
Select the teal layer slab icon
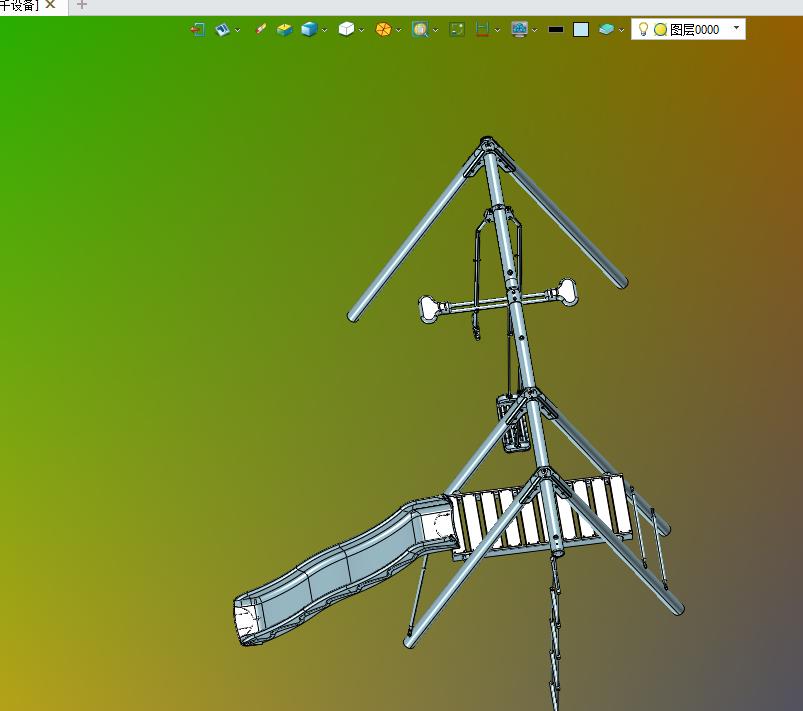606,30
